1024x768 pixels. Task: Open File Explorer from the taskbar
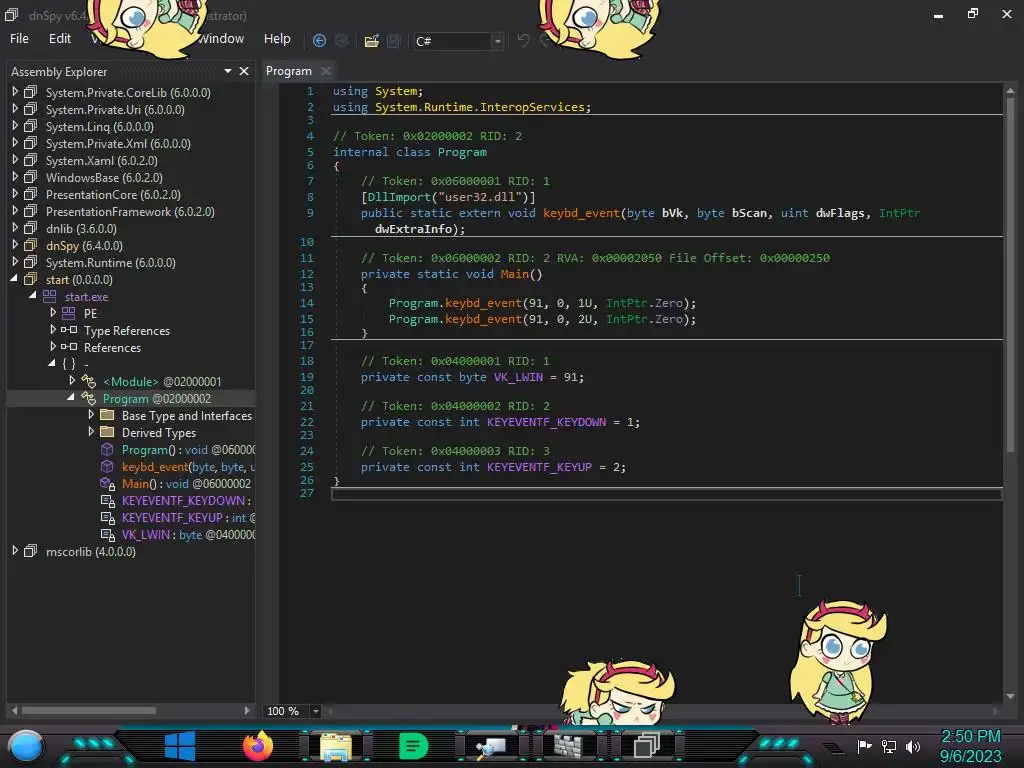coord(336,746)
